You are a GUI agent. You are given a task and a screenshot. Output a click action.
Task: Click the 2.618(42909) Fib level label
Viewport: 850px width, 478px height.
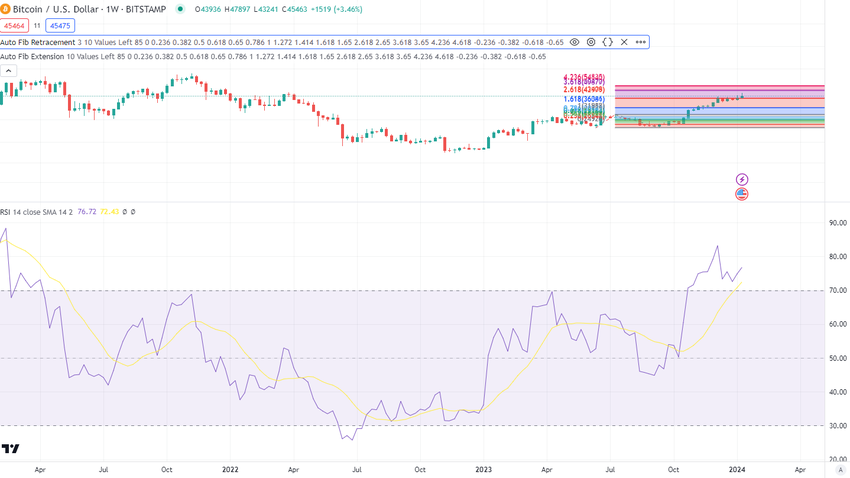click(x=584, y=89)
